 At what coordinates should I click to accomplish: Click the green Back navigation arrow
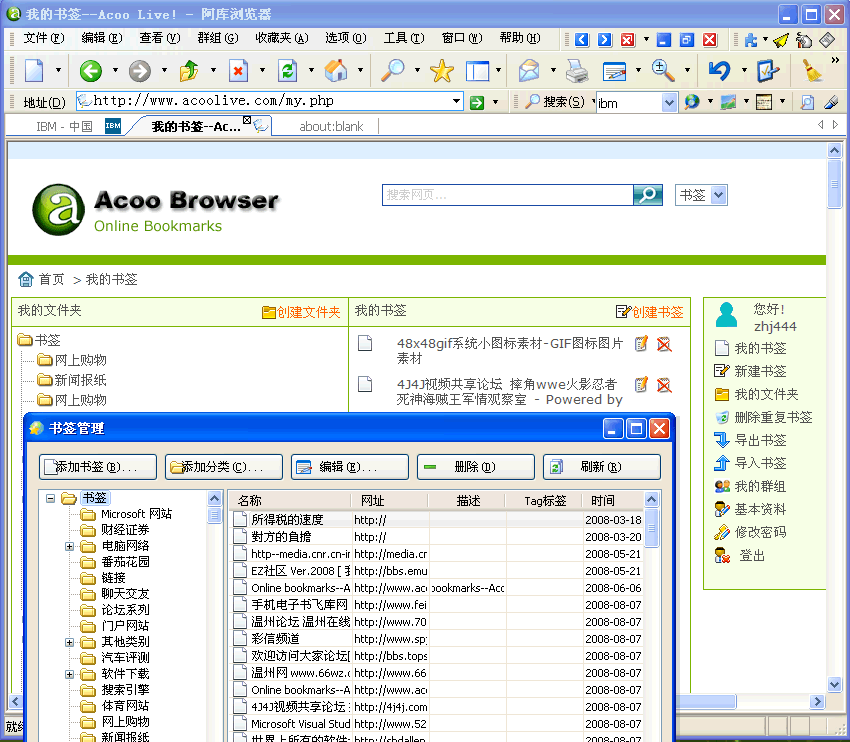coord(91,71)
